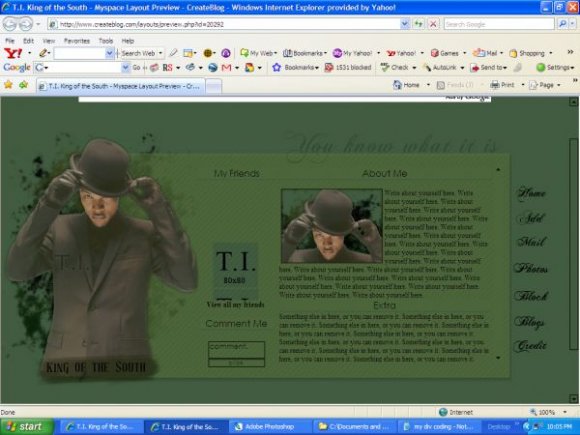Click the RS PageRank icon on Google toolbar
Screen dimensions: 580x435
[x=167, y=67]
